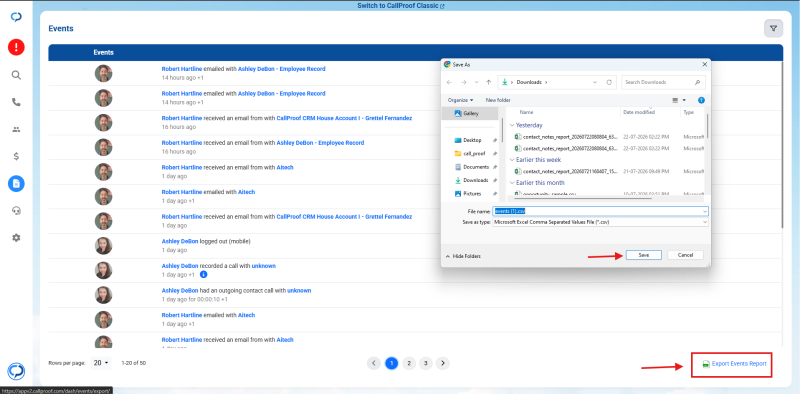Collapse the Yesterday group
800x394 pixels.
pos(512,125)
